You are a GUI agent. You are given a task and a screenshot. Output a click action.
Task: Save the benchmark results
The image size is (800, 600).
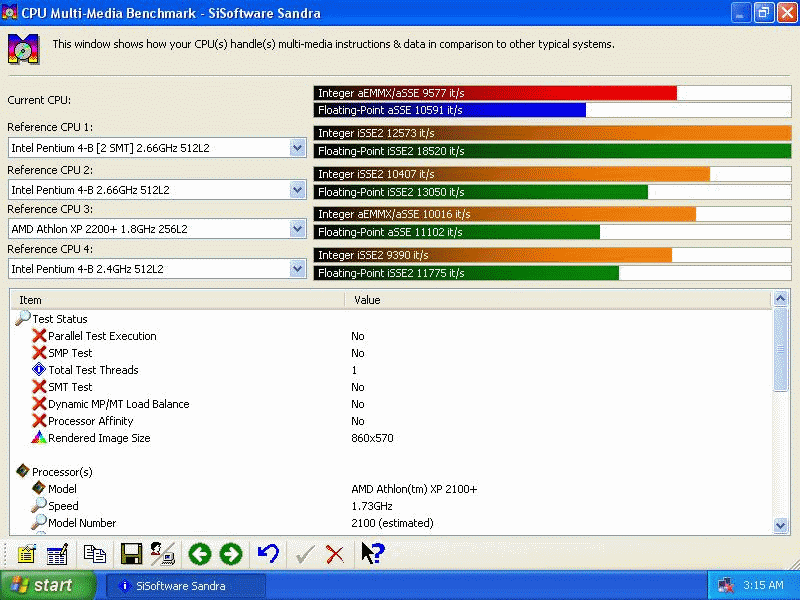(x=131, y=553)
